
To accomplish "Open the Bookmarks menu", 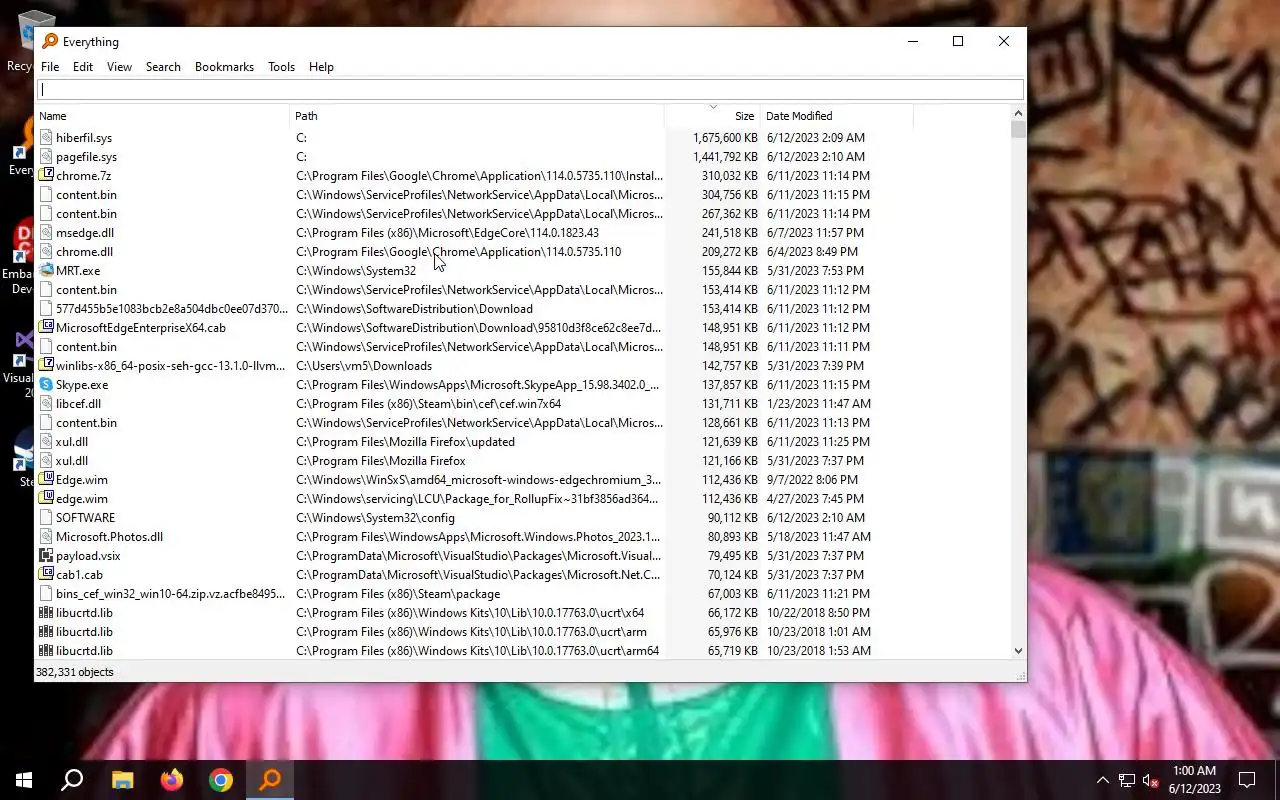I will point(224,67).
